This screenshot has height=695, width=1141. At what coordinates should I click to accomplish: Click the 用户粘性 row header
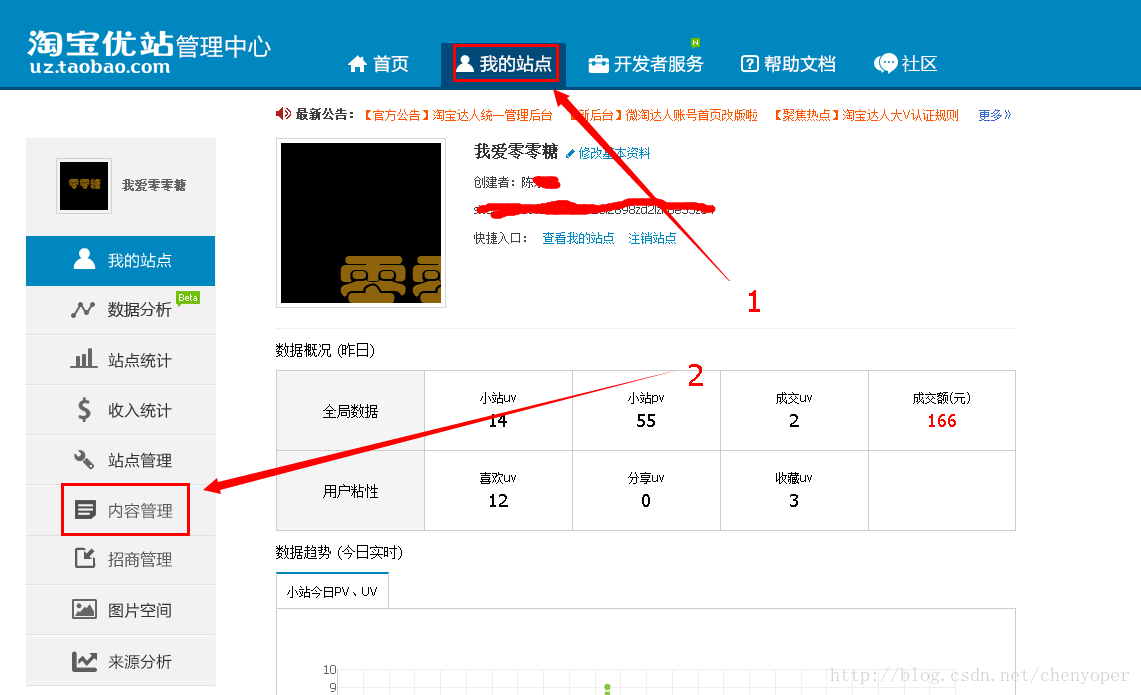tap(350, 491)
